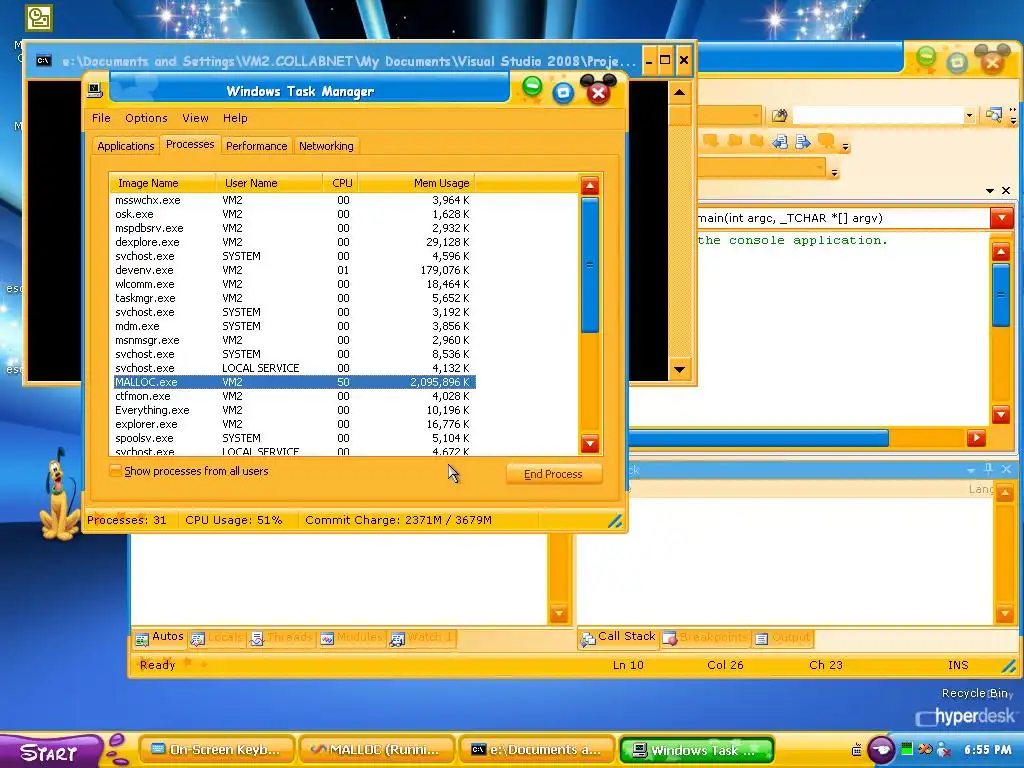Click the pointing hand tray icon
The image size is (1024, 768).
click(882, 750)
